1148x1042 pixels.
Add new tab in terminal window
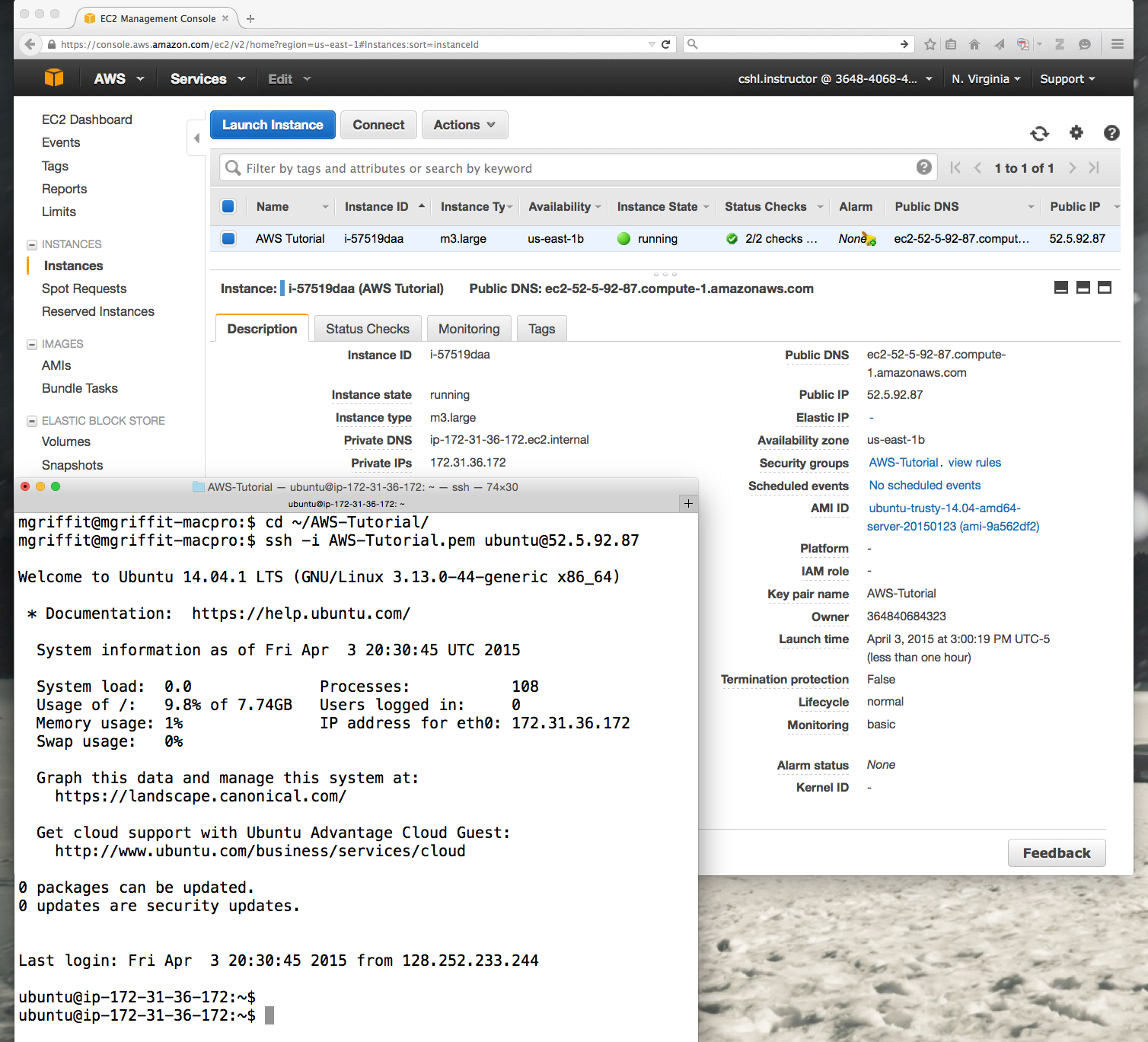click(x=688, y=503)
